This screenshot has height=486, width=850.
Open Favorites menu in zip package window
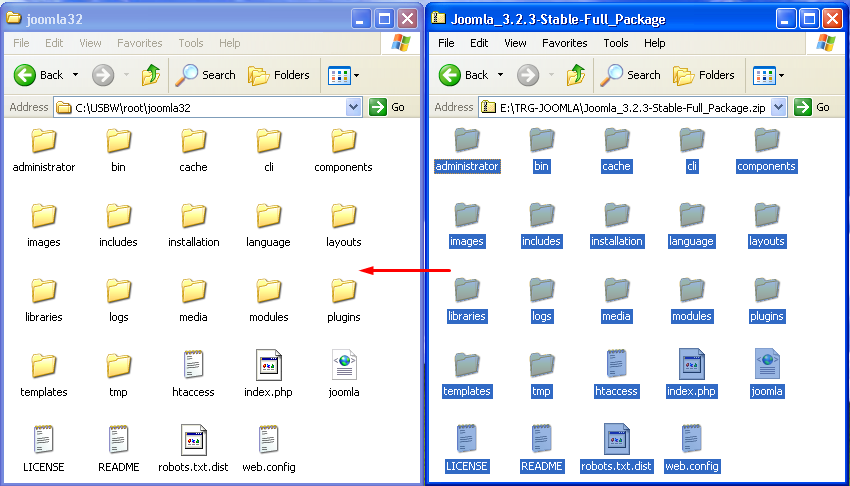(x=564, y=43)
